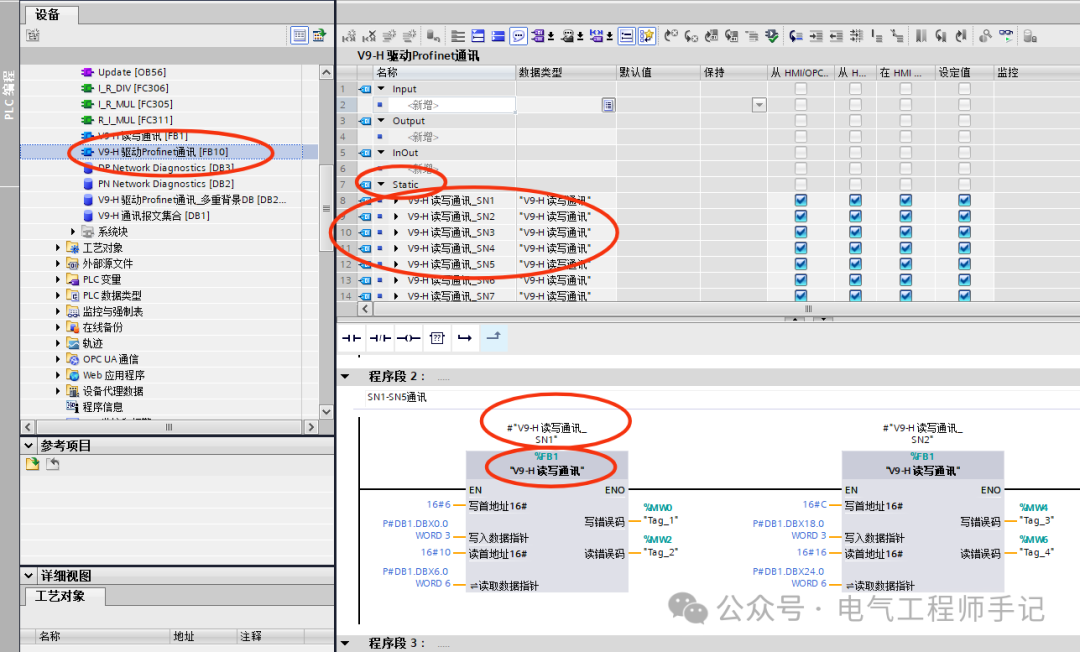Collapse the 参考项目 panel
Image resolution: width=1080 pixels, height=652 pixels.
coord(28,445)
